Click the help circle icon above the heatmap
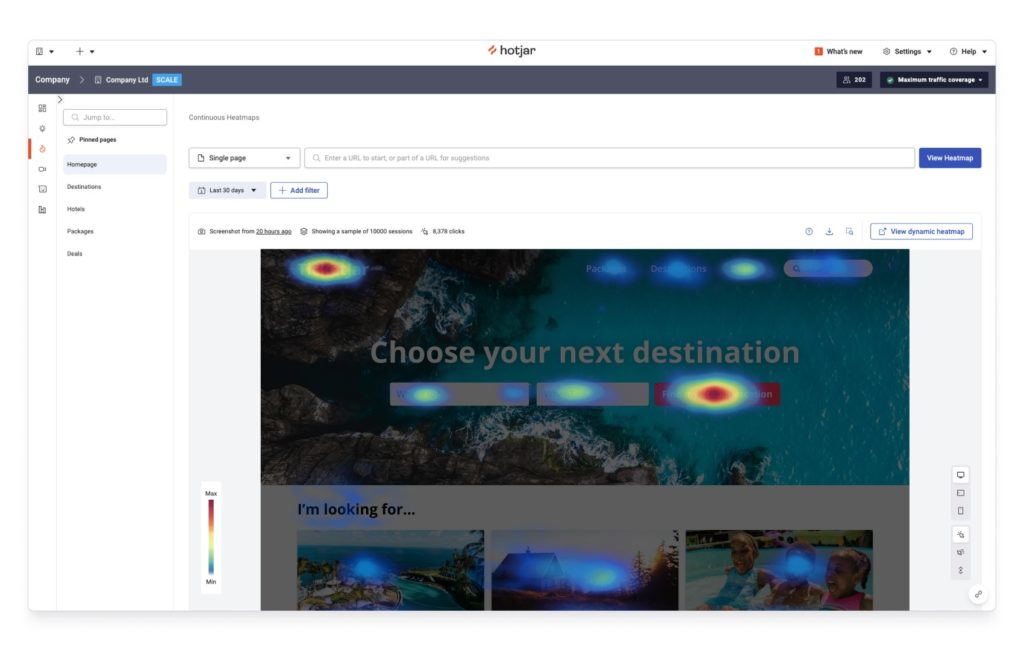Screen dimensions: 1024x651 (808, 230)
